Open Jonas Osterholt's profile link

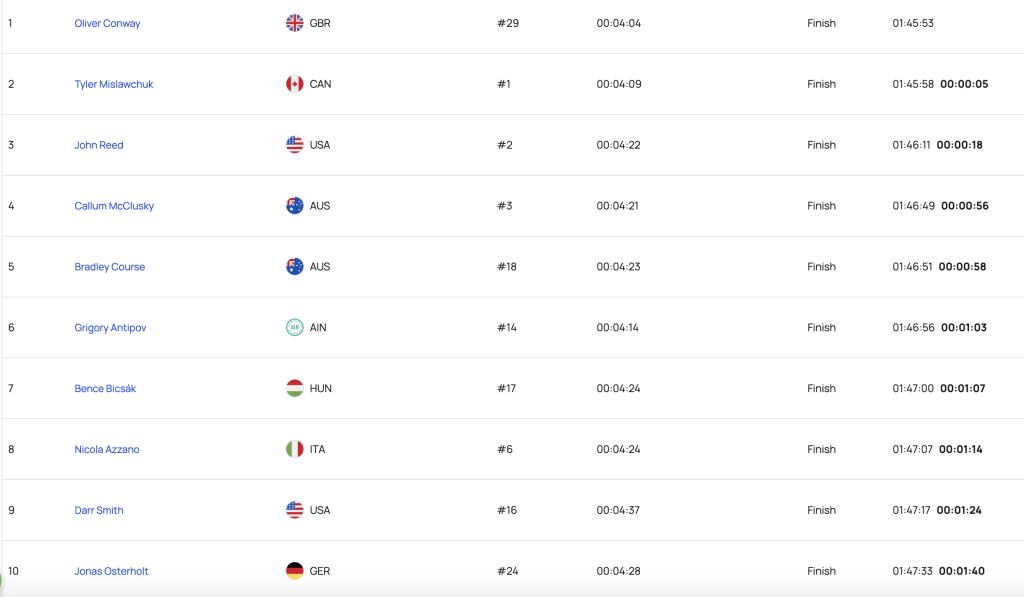(x=111, y=571)
